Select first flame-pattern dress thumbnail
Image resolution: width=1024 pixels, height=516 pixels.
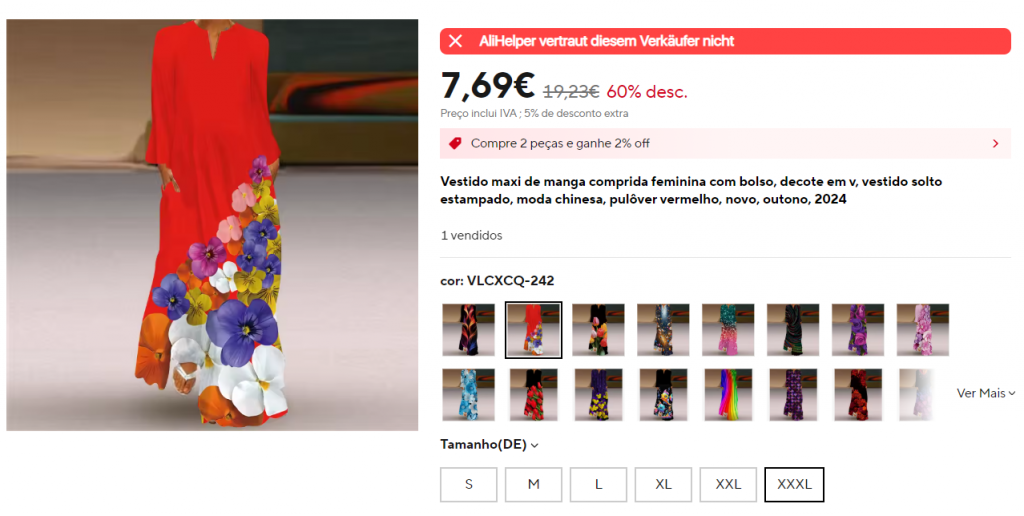coord(468,330)
